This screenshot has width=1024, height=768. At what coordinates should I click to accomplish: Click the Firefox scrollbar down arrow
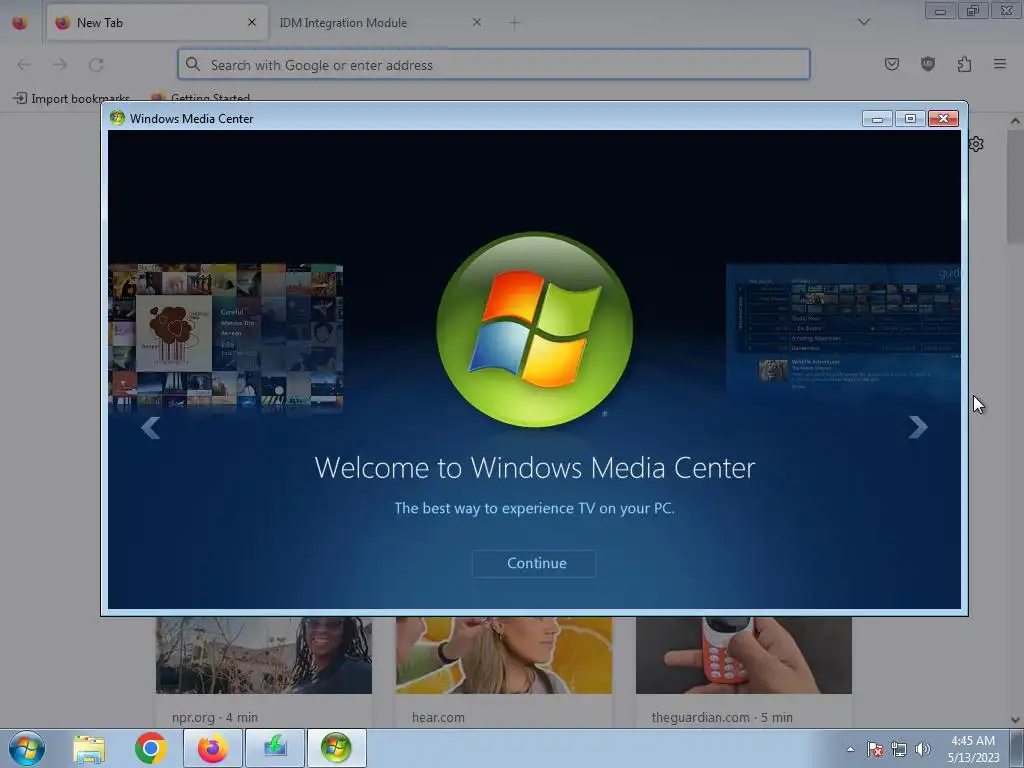point(1015,720)
